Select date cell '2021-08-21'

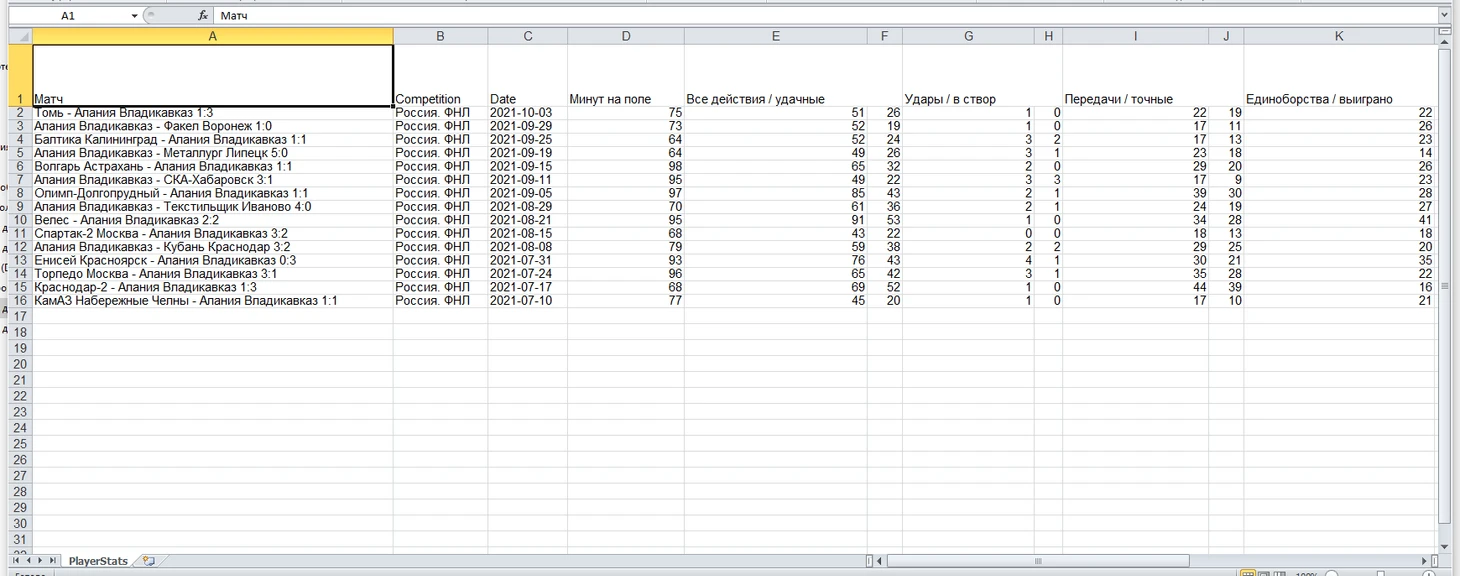[527, 220]
